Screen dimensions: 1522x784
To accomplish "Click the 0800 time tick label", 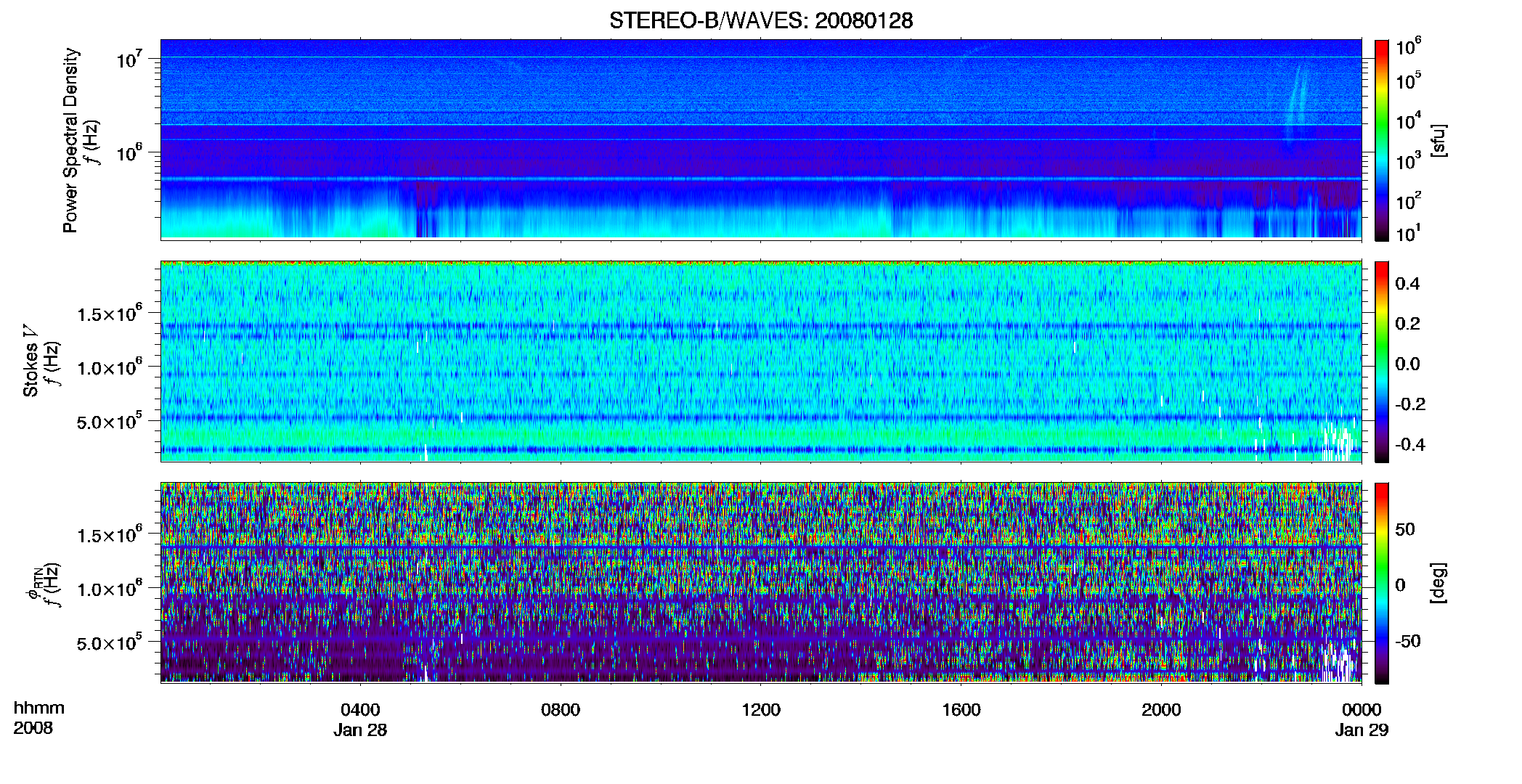I will [x=561, y=710].
